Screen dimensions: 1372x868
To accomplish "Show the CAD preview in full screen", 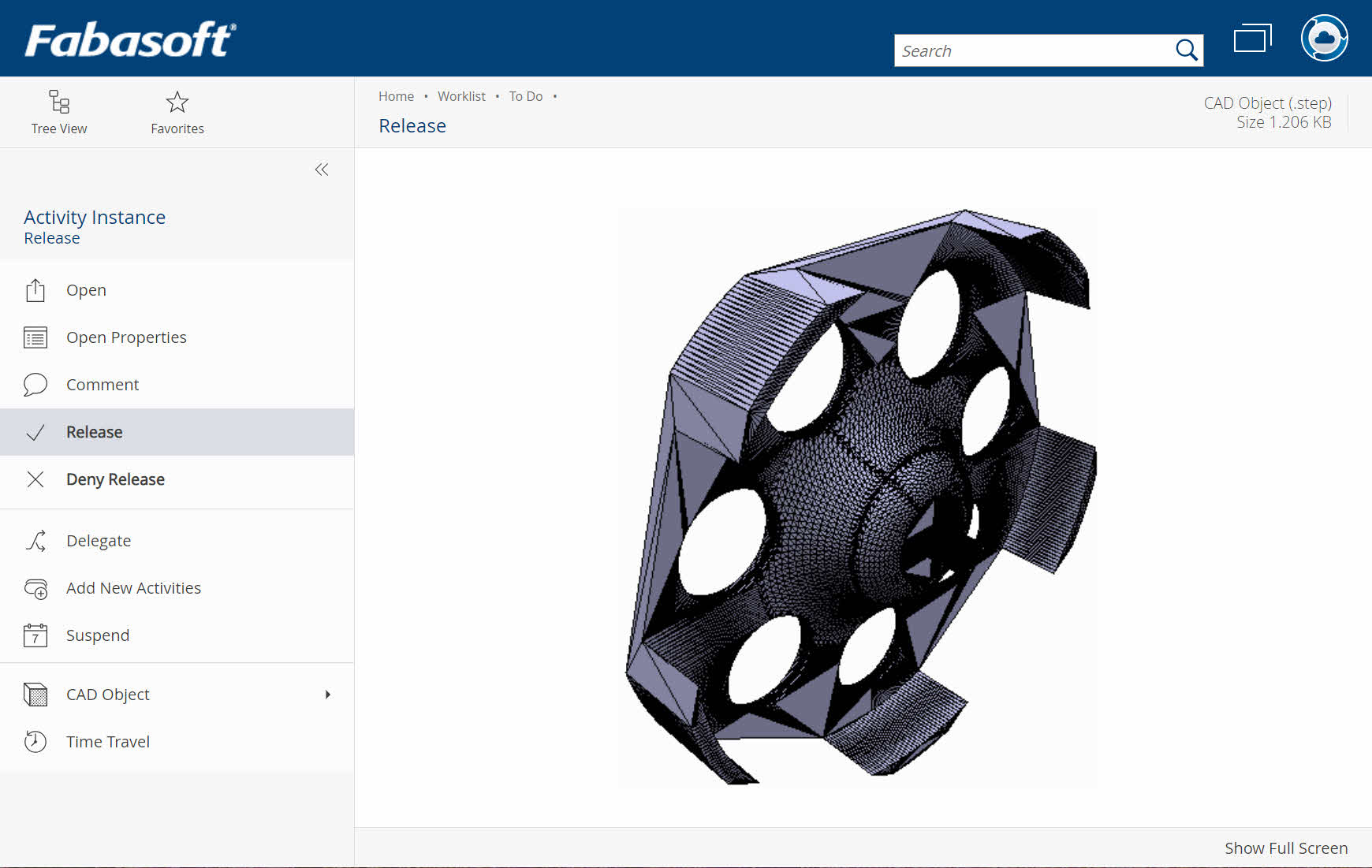I will 1286,848.
